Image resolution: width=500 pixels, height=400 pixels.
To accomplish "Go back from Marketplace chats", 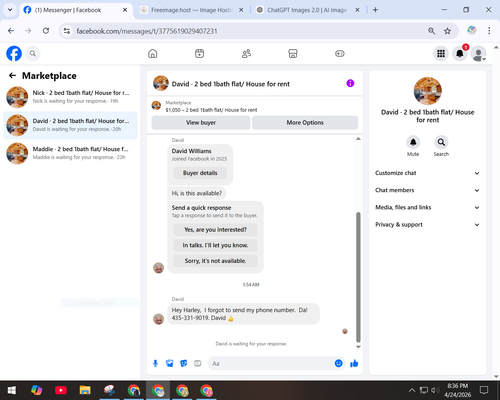I will pyautogui.click(x=12, y=76).
